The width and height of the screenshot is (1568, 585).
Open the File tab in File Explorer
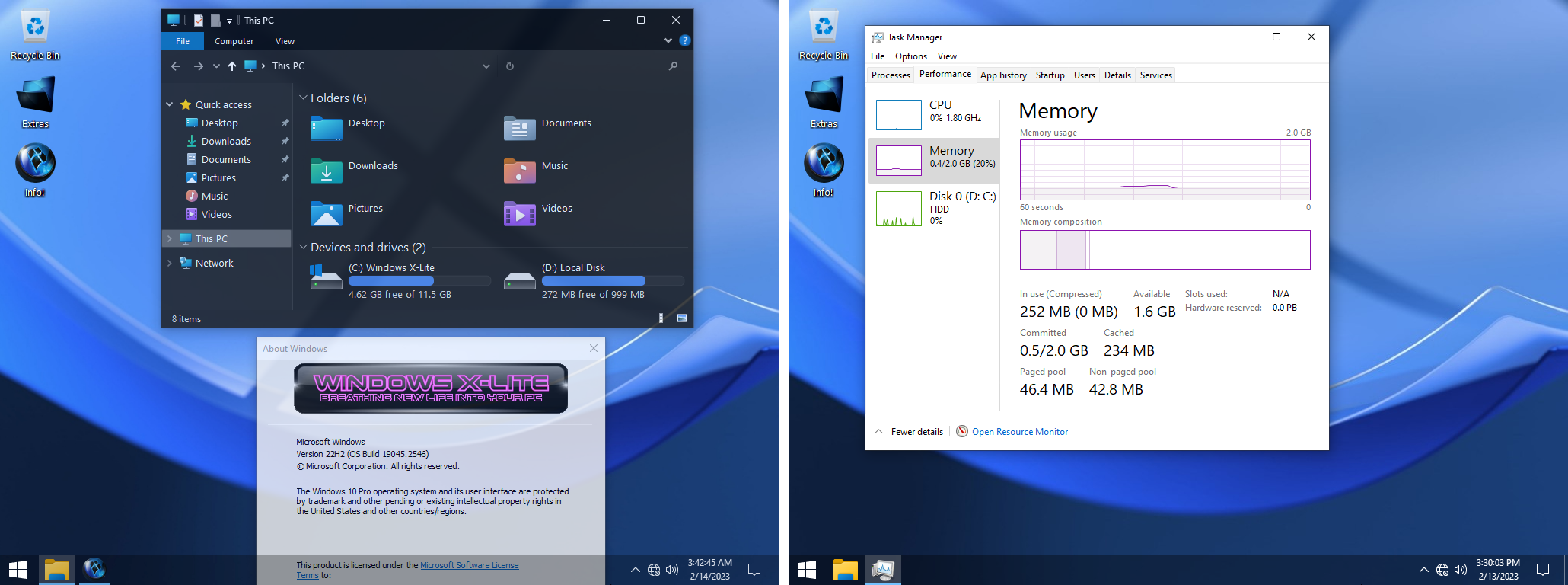183,41
